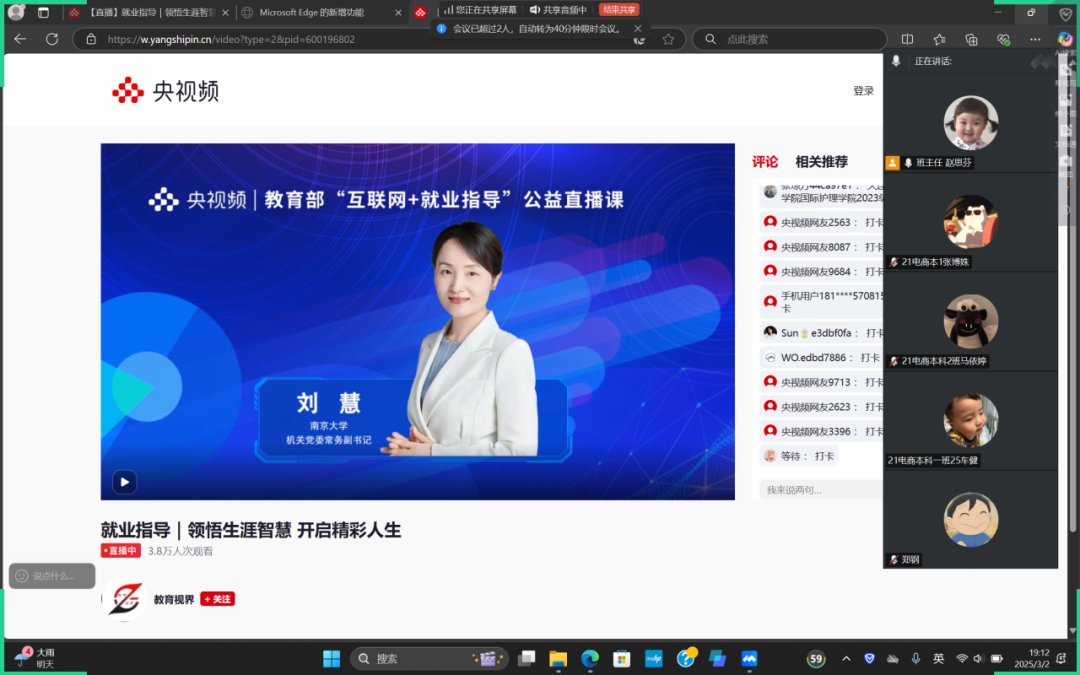
Task: Open Tencent Meeting taskbar icon
Action: coord(749,658)
